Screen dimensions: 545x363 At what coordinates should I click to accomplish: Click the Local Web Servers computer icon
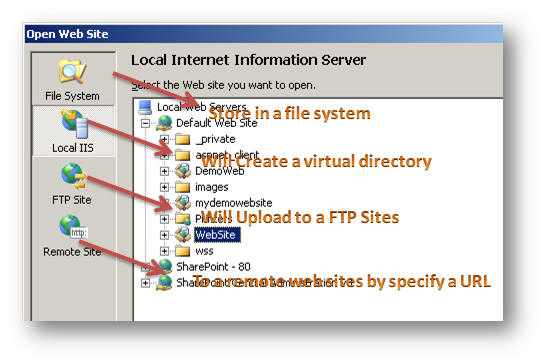(x=145, y=107)
